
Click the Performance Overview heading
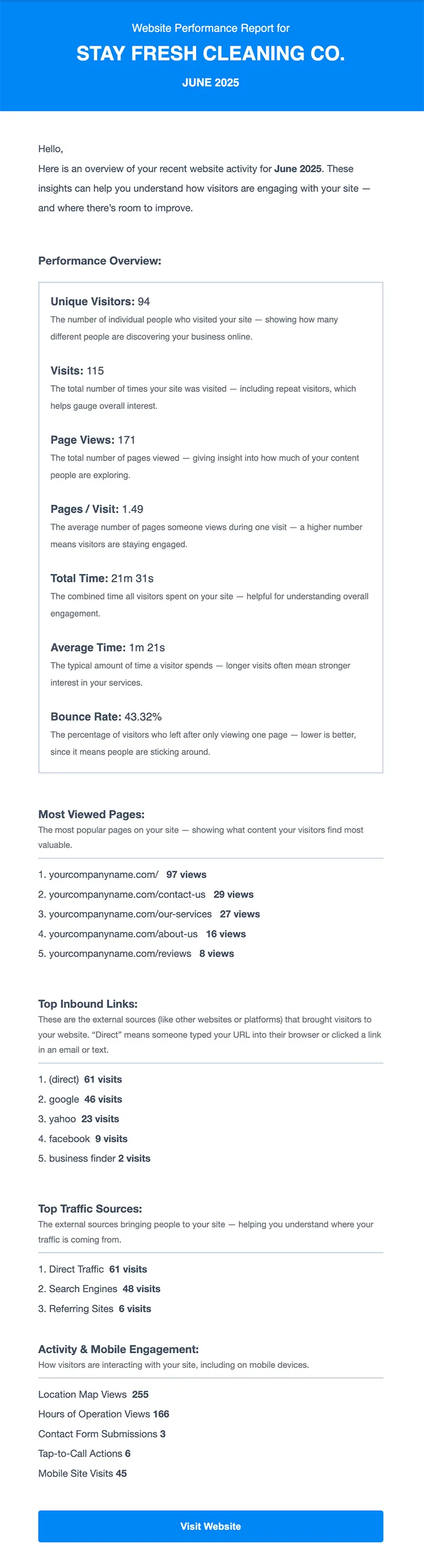[x=100, y=260]
